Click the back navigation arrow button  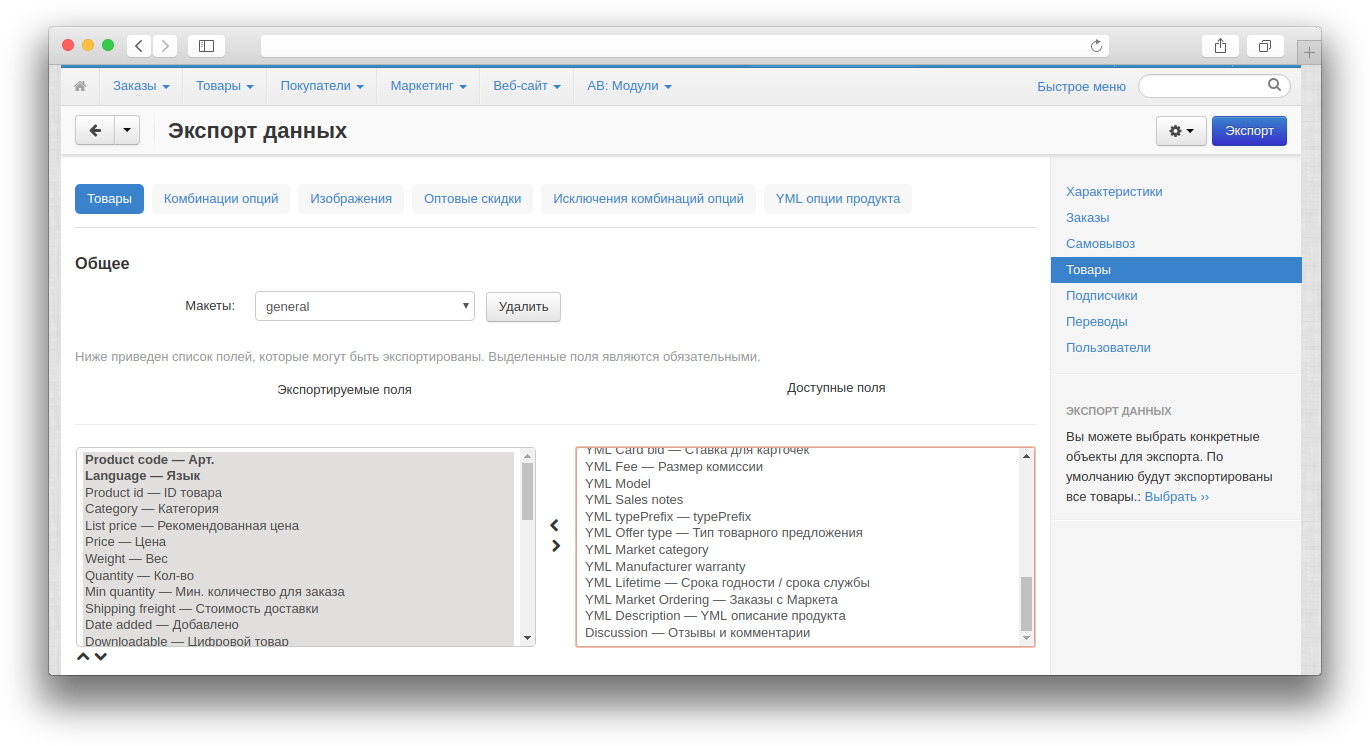(x=95, y=130)
